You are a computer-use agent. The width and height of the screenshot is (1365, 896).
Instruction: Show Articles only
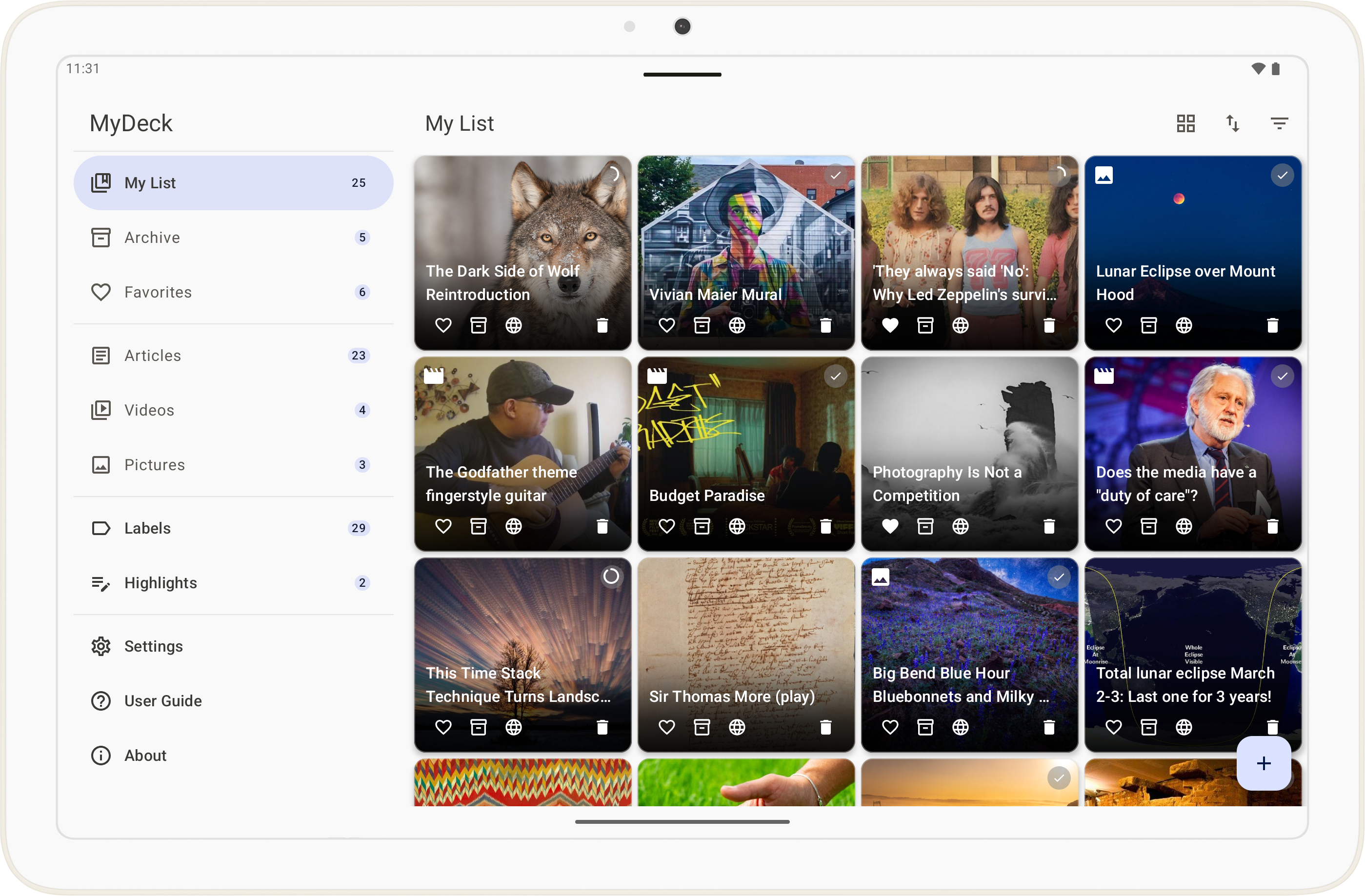[x=233, y=356]
